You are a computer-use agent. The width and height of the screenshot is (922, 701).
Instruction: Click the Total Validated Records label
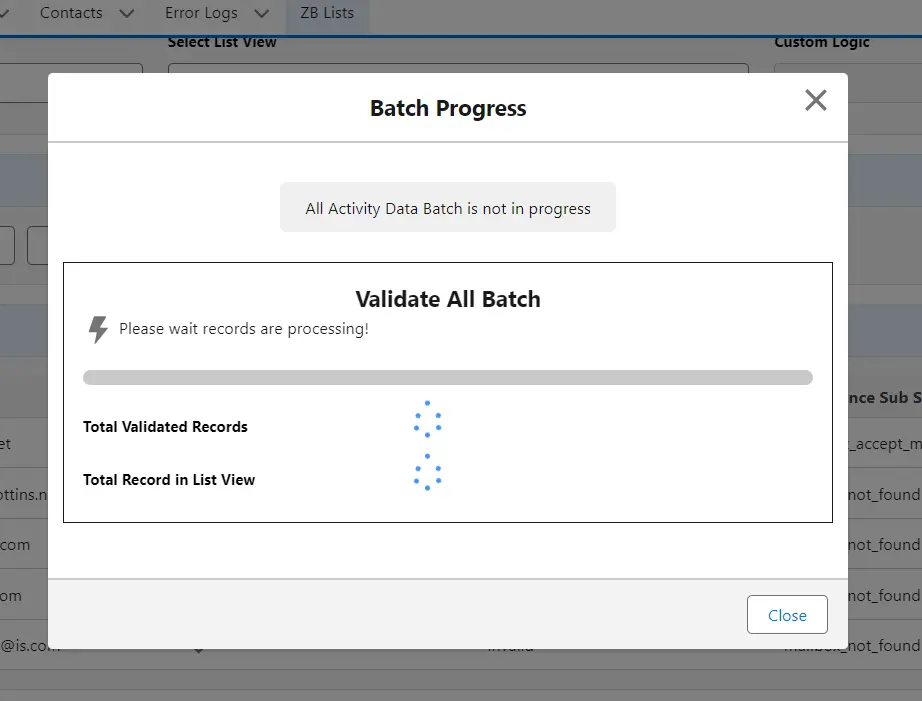[165, 427]
